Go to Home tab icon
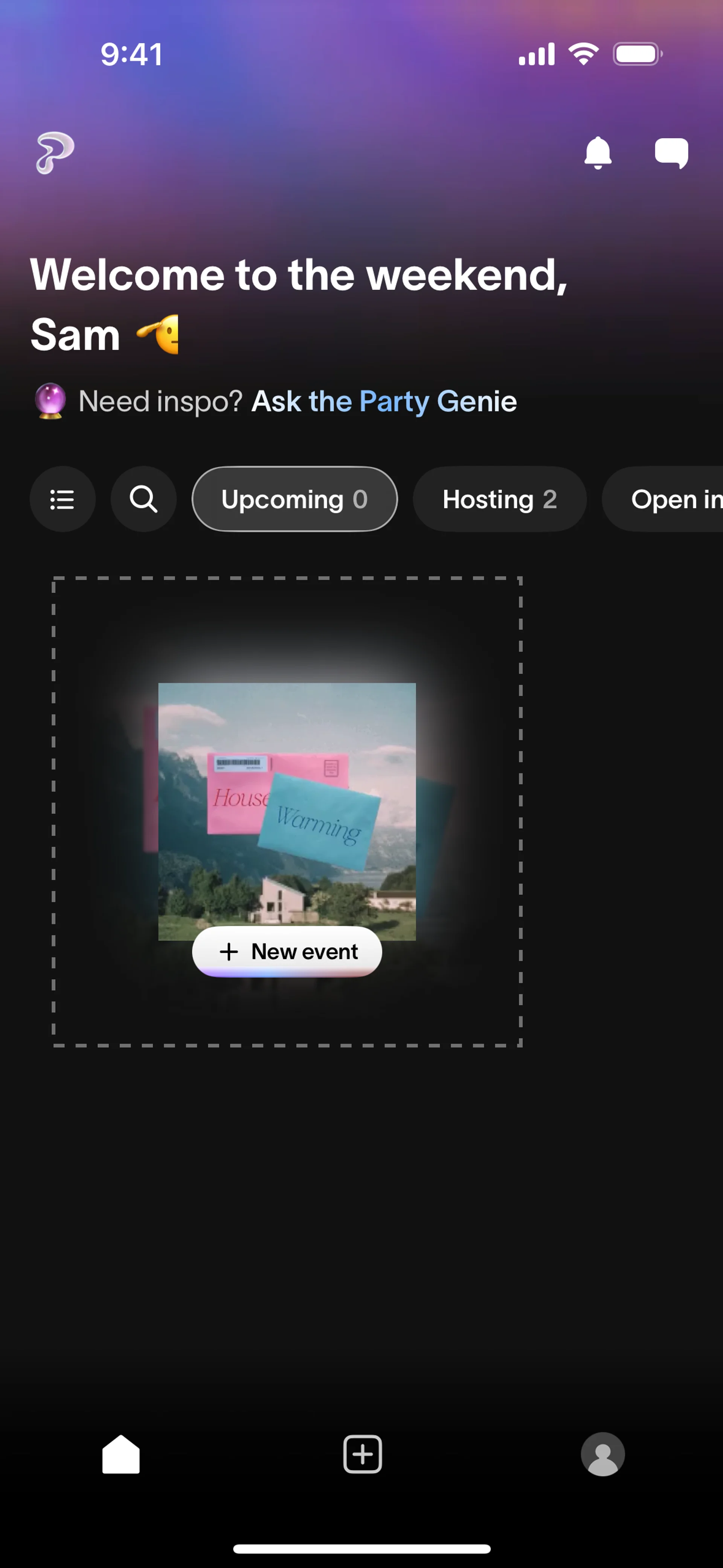Image resolution: width=723 pixels, height=1568 pixels. coord(120,1454)
